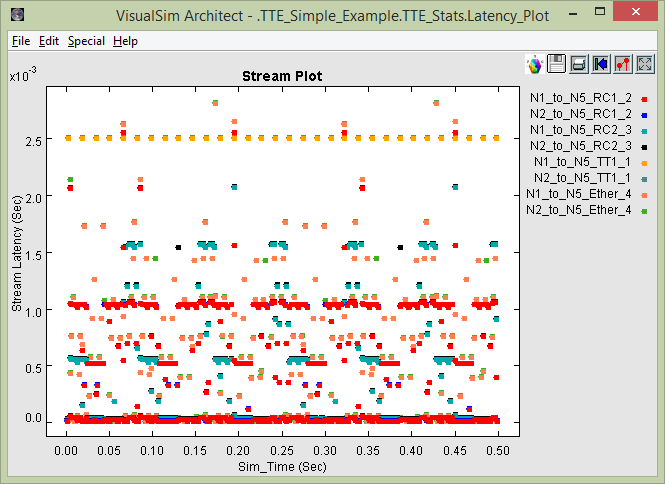
Task: Click the application icon in title bar
Action: point(17,15)
